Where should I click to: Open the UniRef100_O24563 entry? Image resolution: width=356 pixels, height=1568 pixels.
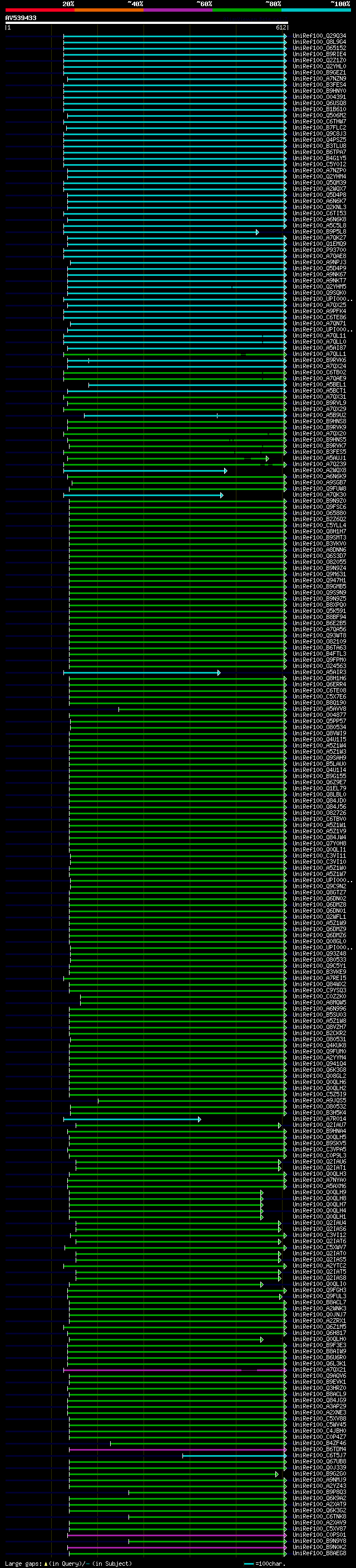[319, 666]
